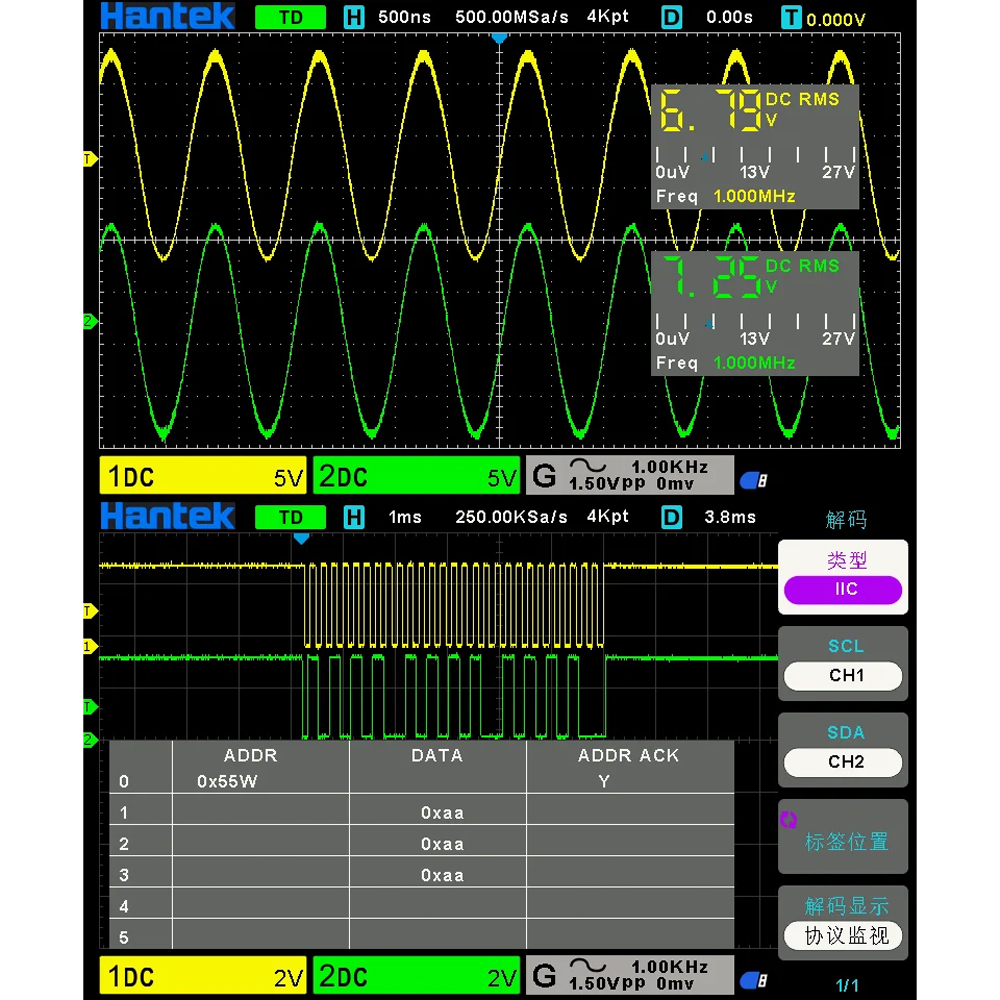Click the H timebase icon beside 500ns

(x=354, y=17)
